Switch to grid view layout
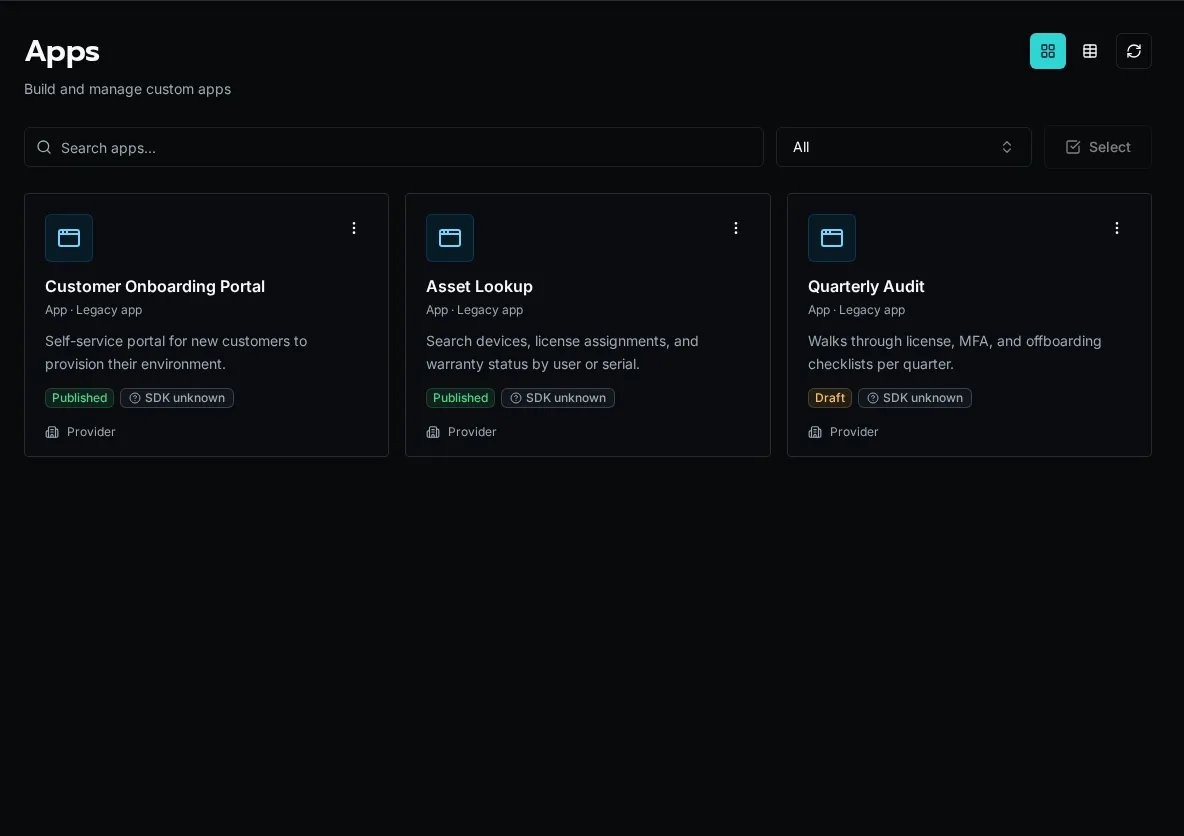The image size is (1184, 836). click(x=1047, y=51)
